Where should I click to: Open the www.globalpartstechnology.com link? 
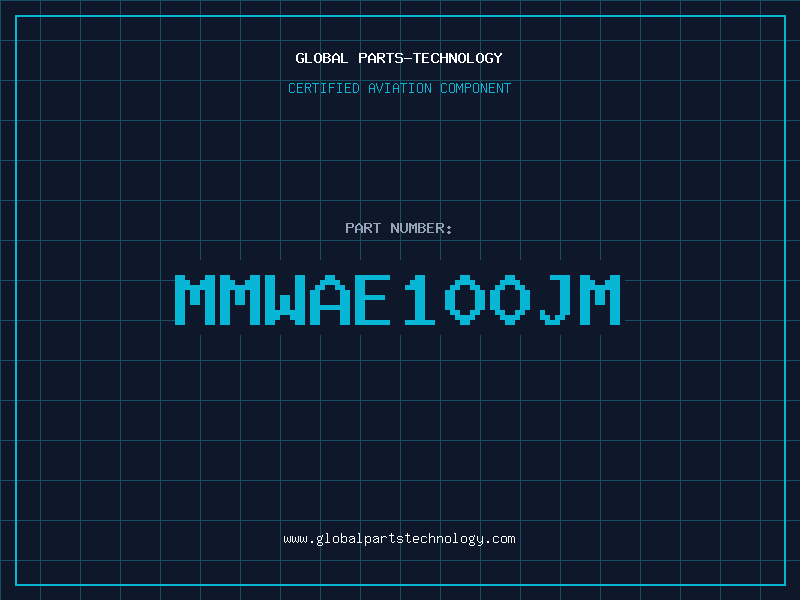point(399,539)
